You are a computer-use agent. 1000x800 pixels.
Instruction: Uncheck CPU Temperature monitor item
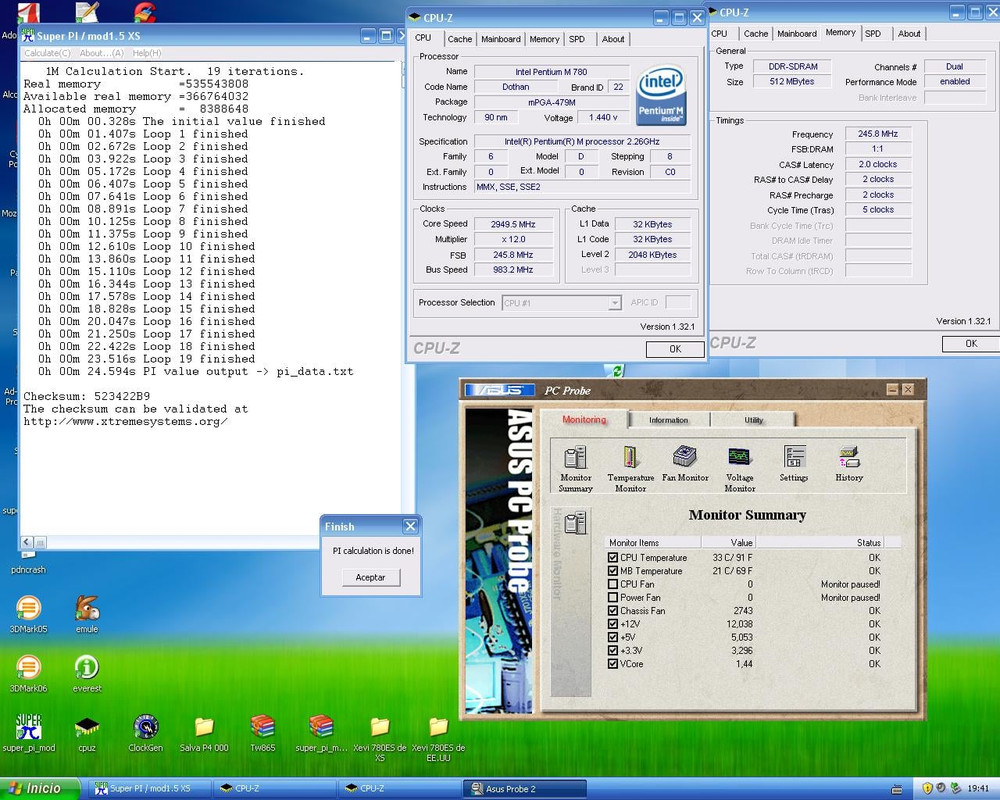(x=613, y=558)
